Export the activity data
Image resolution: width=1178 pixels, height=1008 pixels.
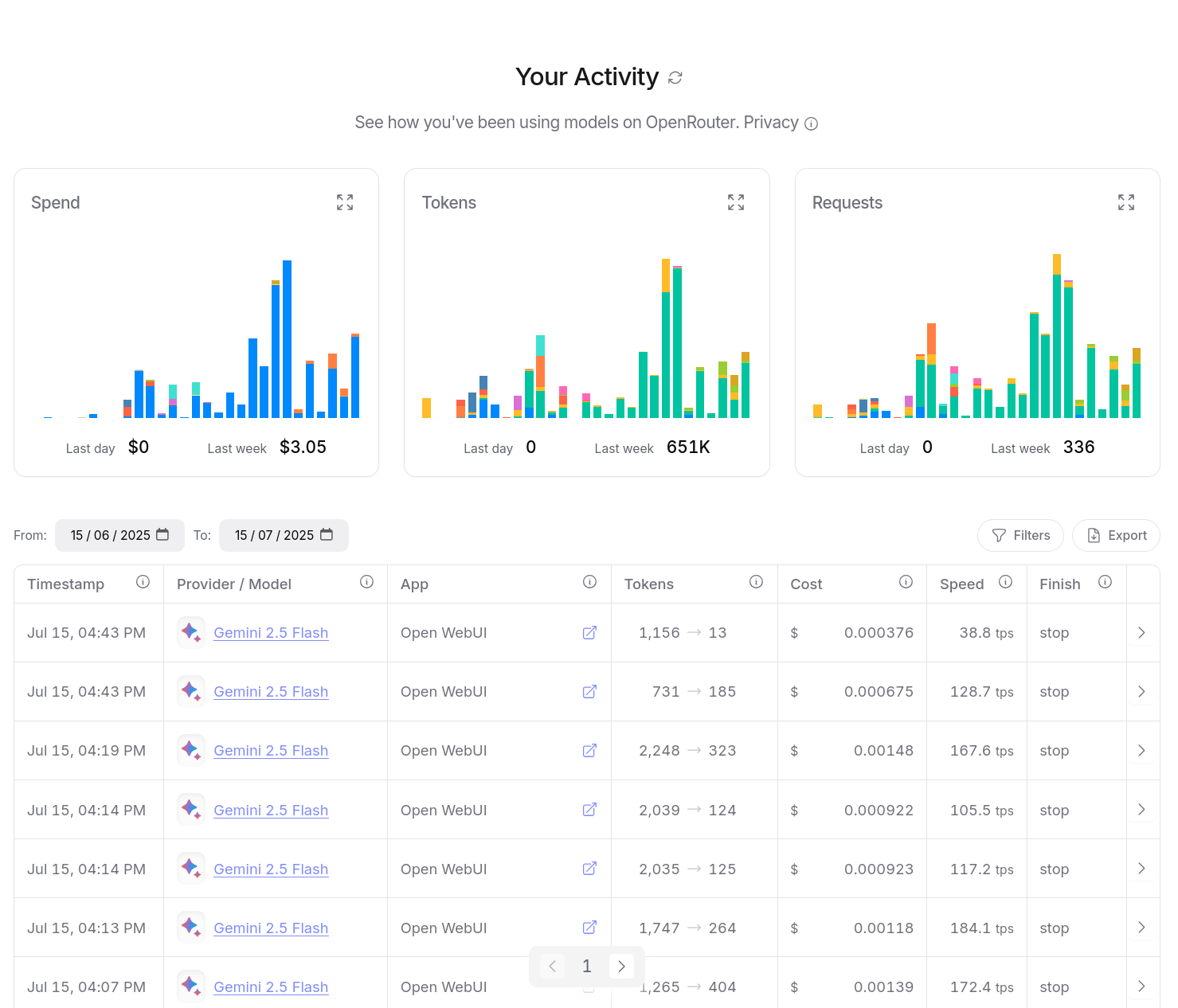[x=1116, y=535]
